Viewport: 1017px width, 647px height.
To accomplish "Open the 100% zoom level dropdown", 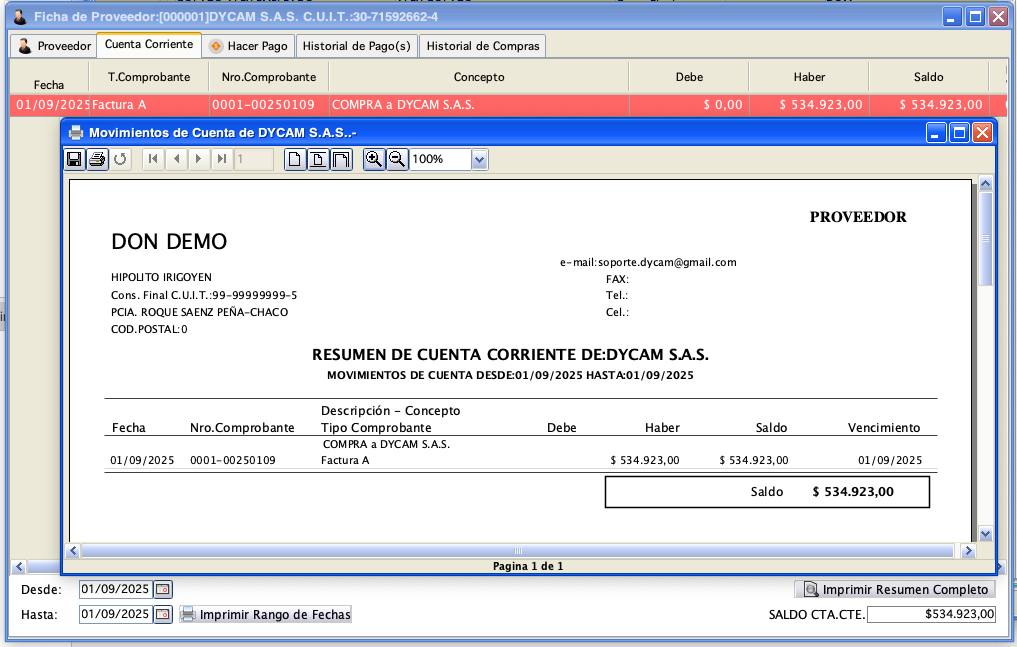I will [479, 159].
